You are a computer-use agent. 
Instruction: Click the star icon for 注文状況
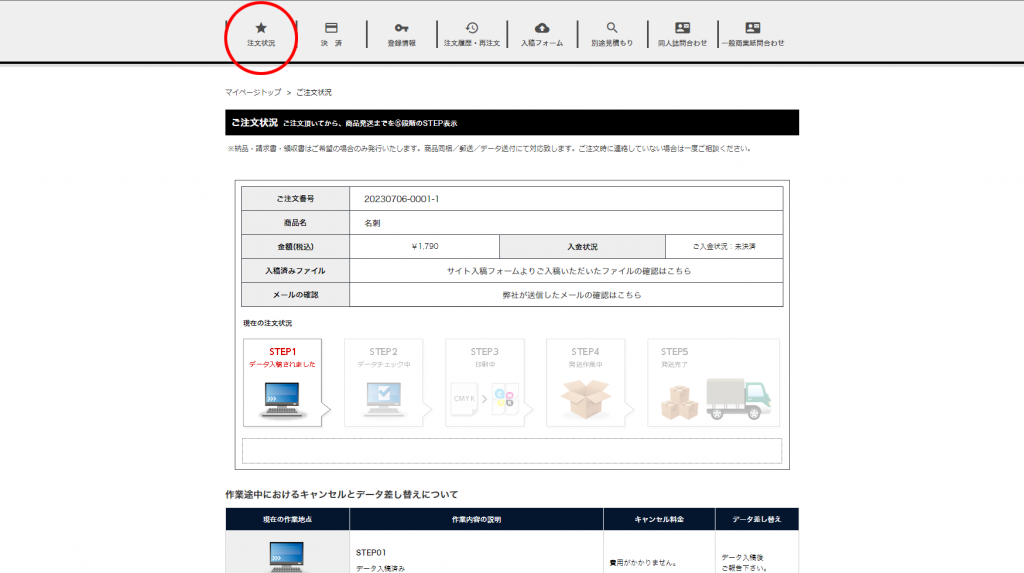[261, 28]
